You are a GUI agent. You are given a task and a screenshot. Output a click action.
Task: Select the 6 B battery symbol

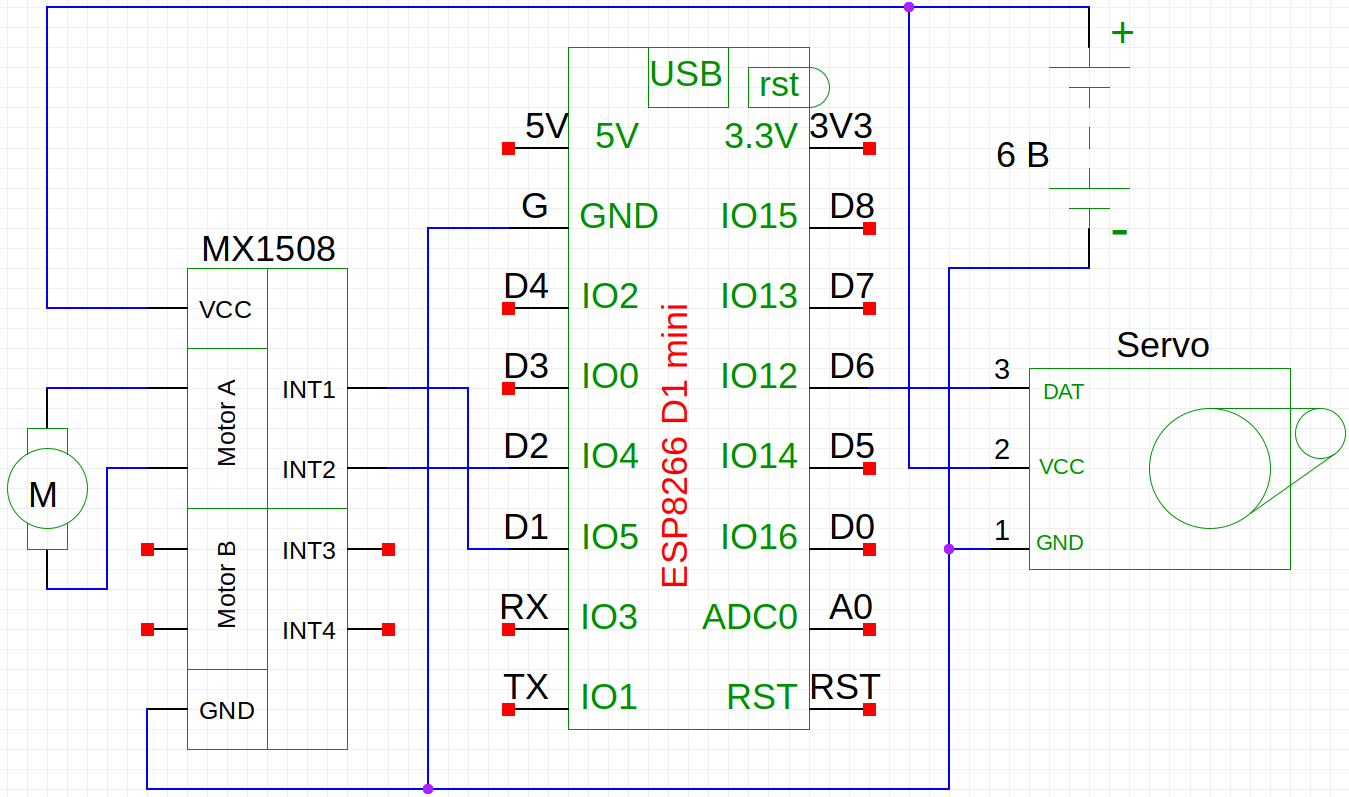coord(1089,138)
